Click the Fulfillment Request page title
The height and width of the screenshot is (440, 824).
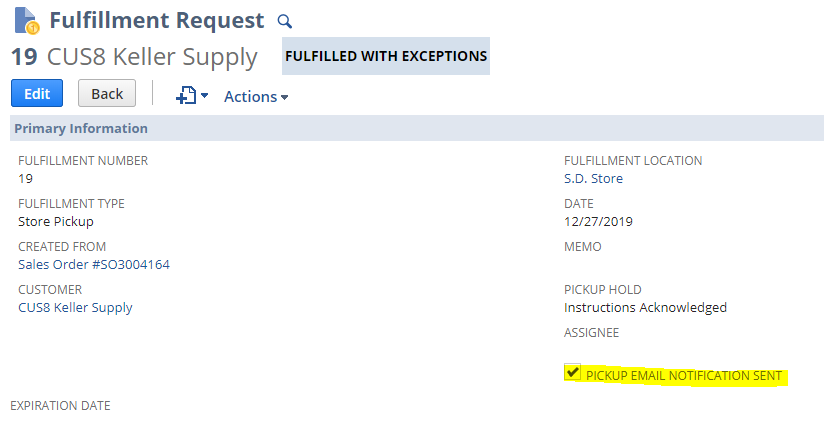click(157, 21)
